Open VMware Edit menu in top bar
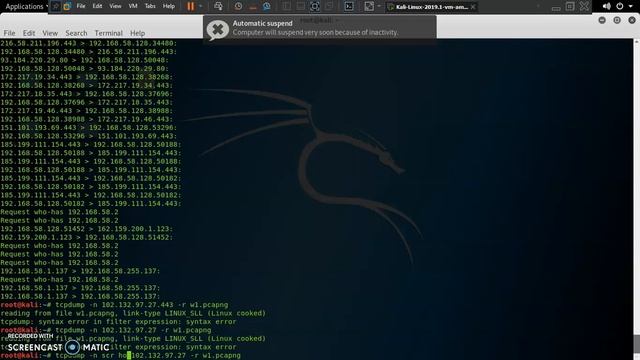The height and width of the screenshot is (360, 640). coord(97,6)
